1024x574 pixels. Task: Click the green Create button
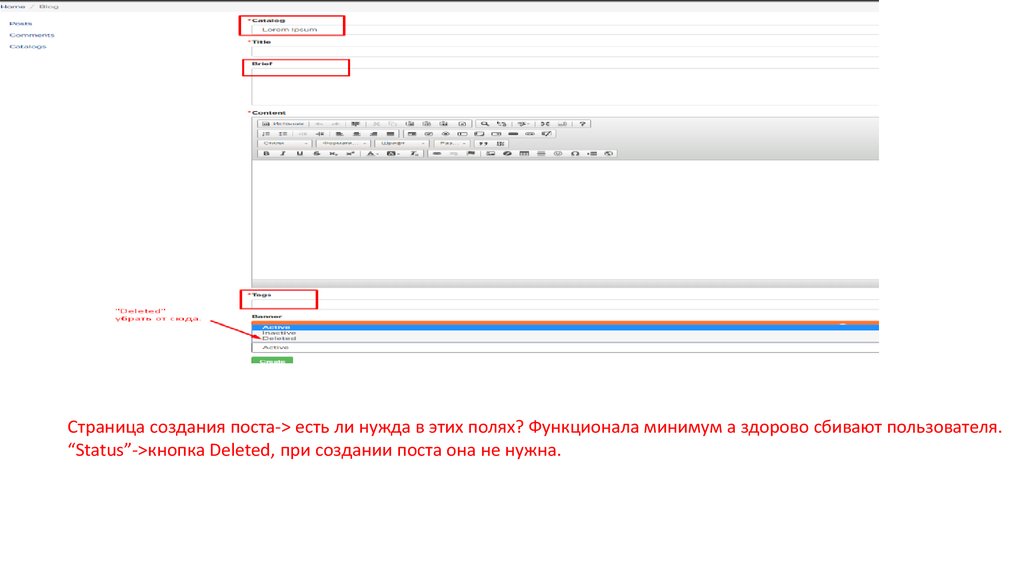tap(272, 360)
